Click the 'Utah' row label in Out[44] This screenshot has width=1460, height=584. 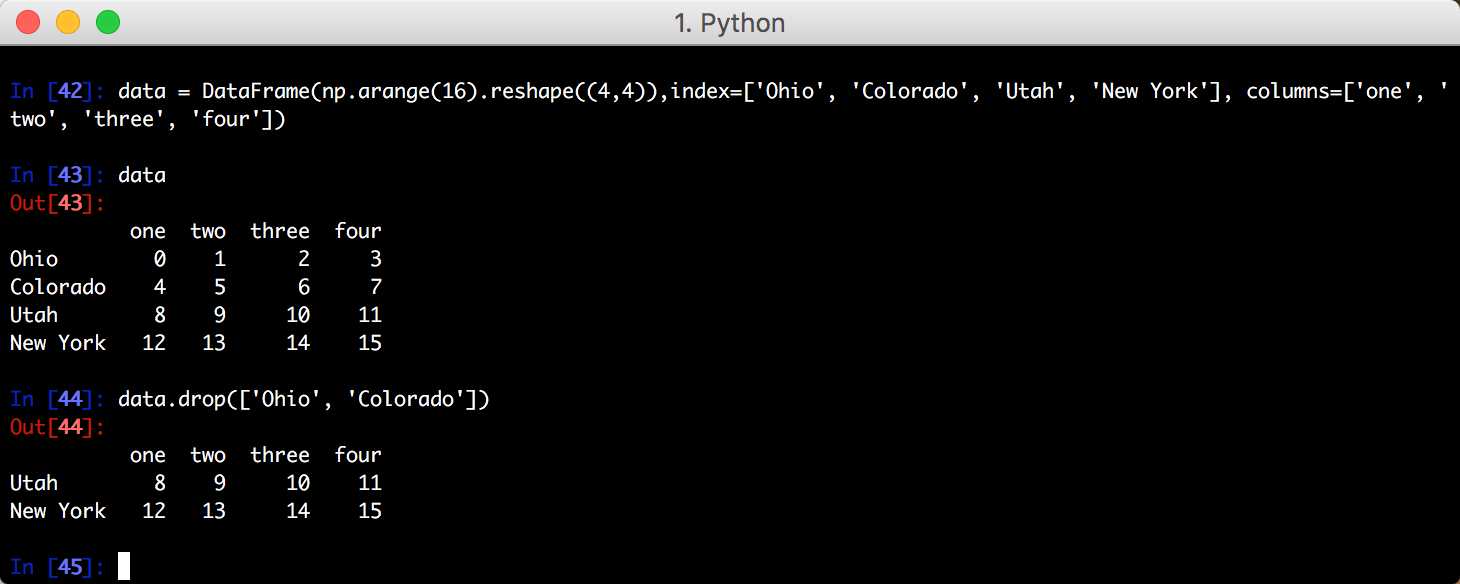pos(34,483)
